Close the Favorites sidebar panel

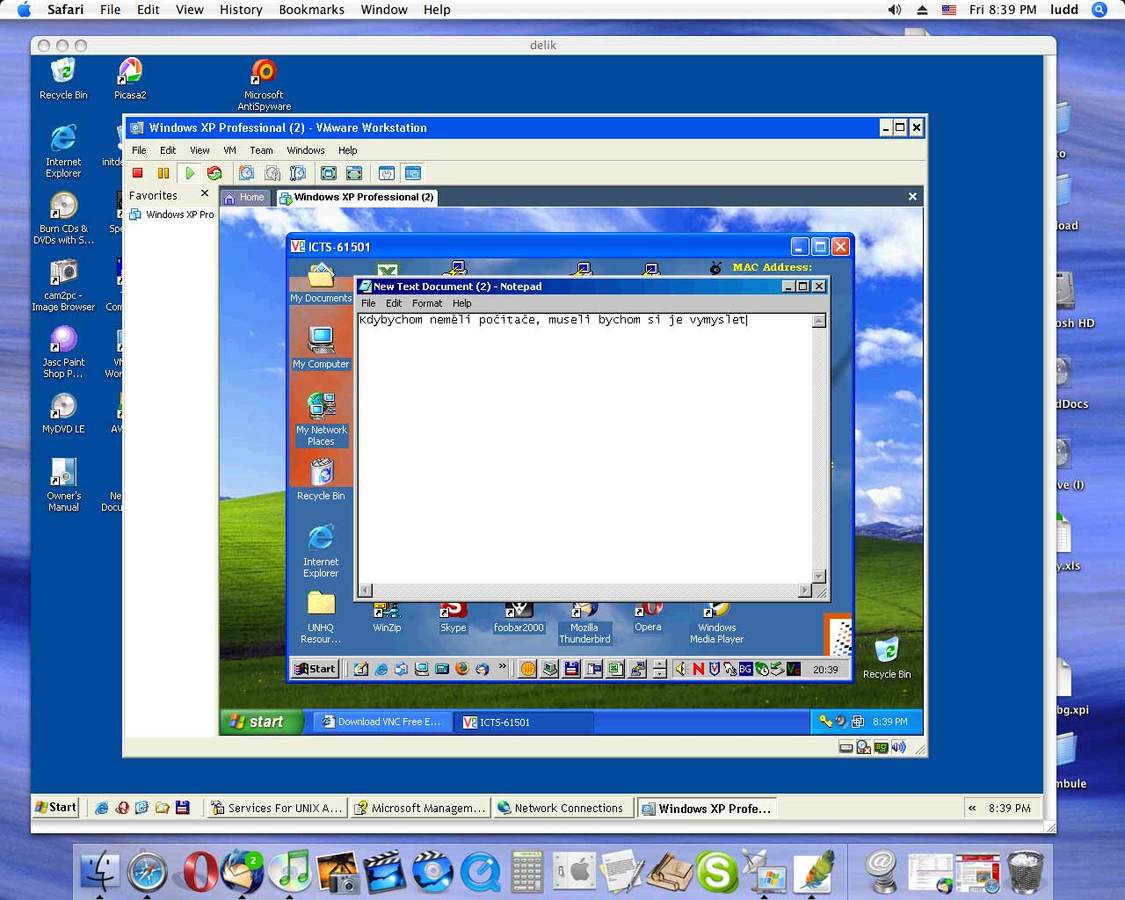(x=204, y=194)
